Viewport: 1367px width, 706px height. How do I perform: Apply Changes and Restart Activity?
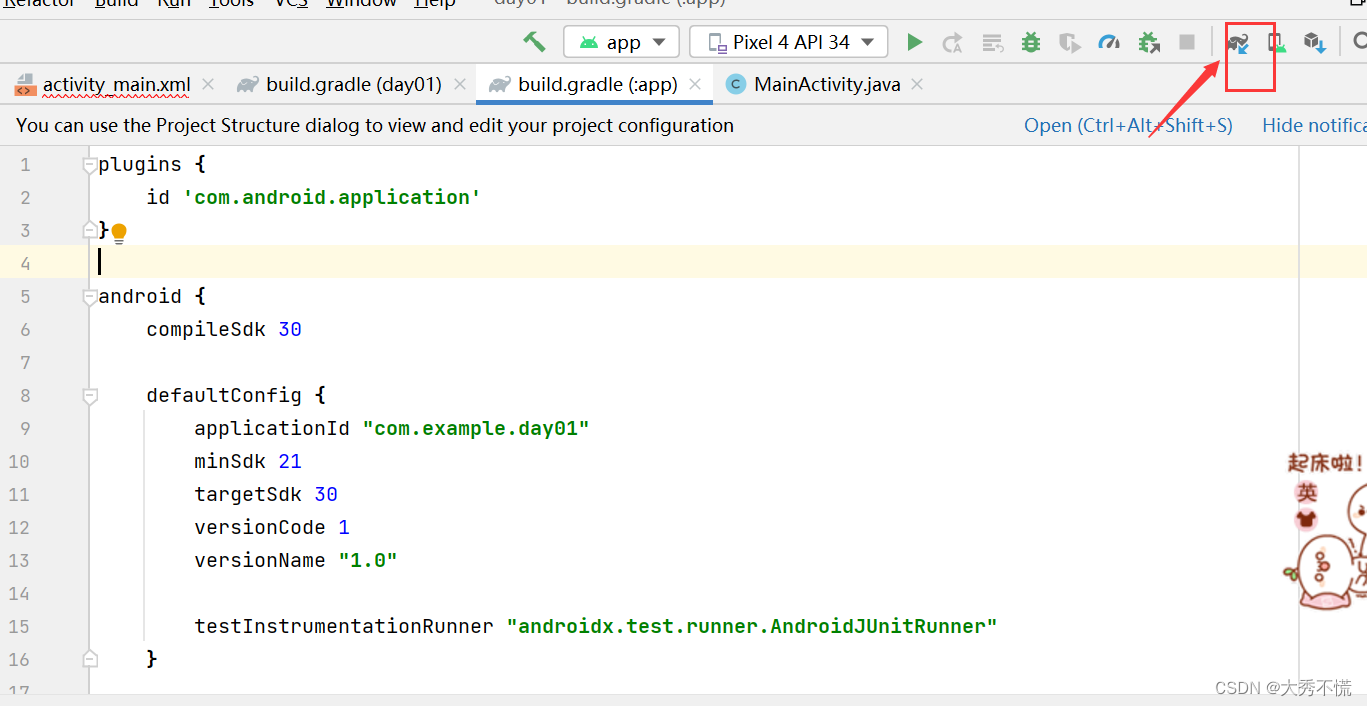tap(951, 41)
